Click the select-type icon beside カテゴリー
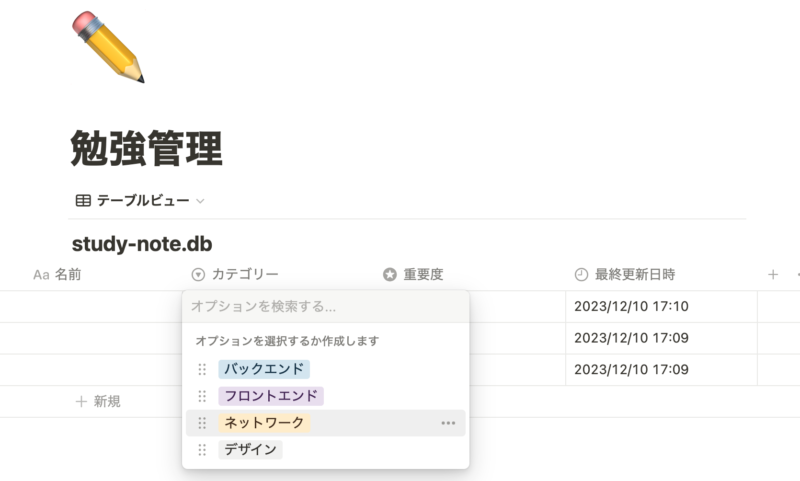 [x=198, y=274]
